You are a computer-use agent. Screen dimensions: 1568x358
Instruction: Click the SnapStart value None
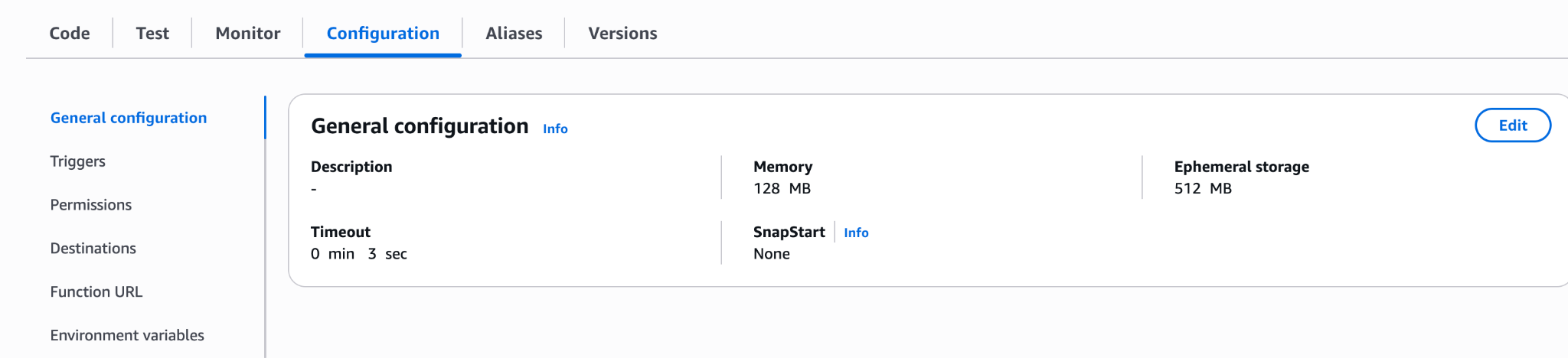point(771,254)
